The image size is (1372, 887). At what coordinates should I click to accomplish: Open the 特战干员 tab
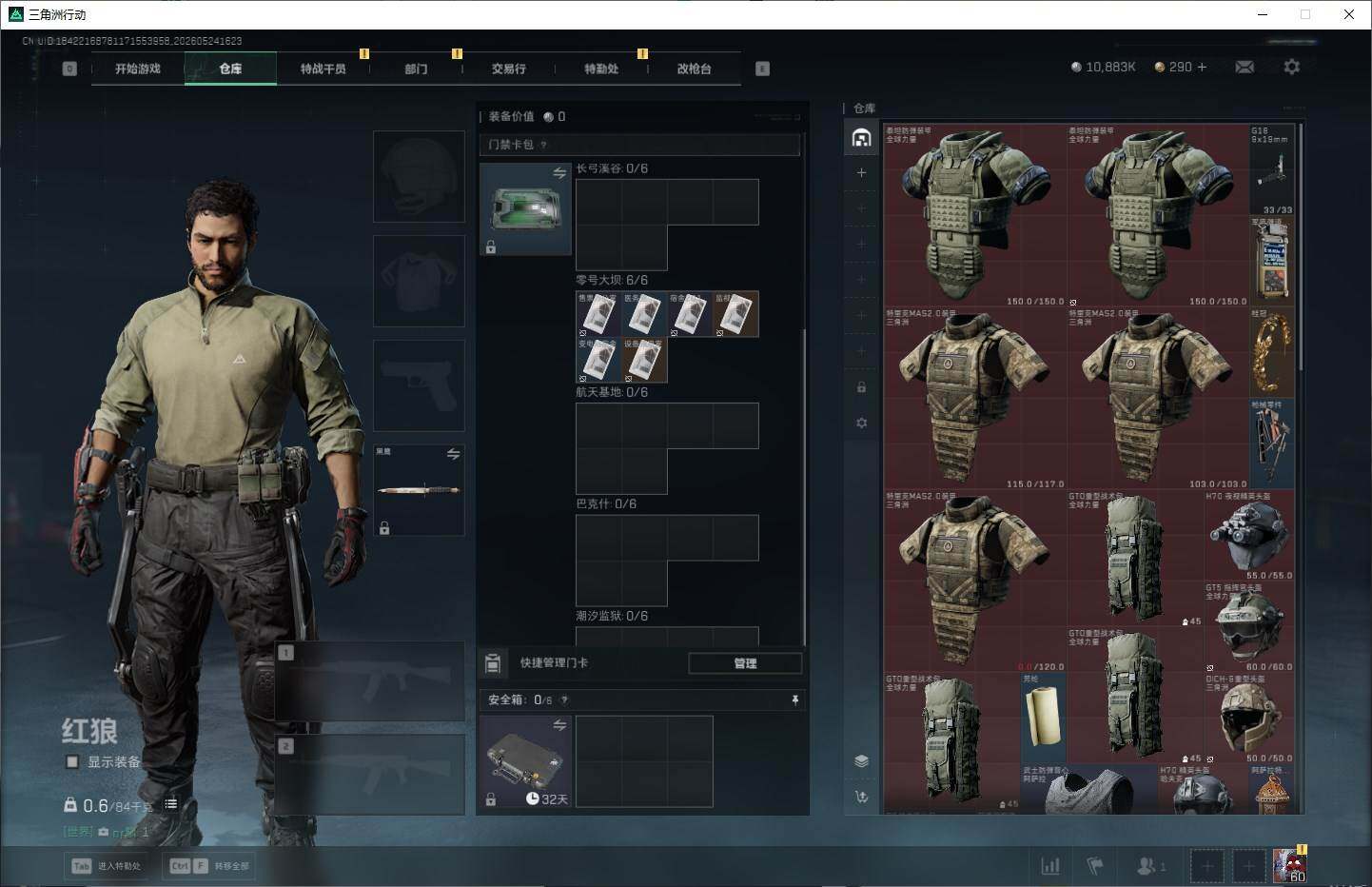point(323,69)
